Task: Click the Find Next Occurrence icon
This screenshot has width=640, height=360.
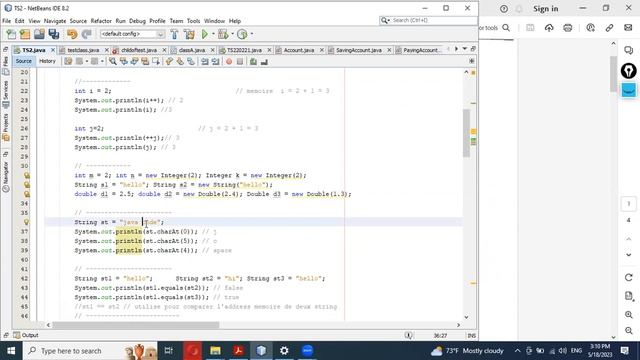Action: tap(134, 62)
